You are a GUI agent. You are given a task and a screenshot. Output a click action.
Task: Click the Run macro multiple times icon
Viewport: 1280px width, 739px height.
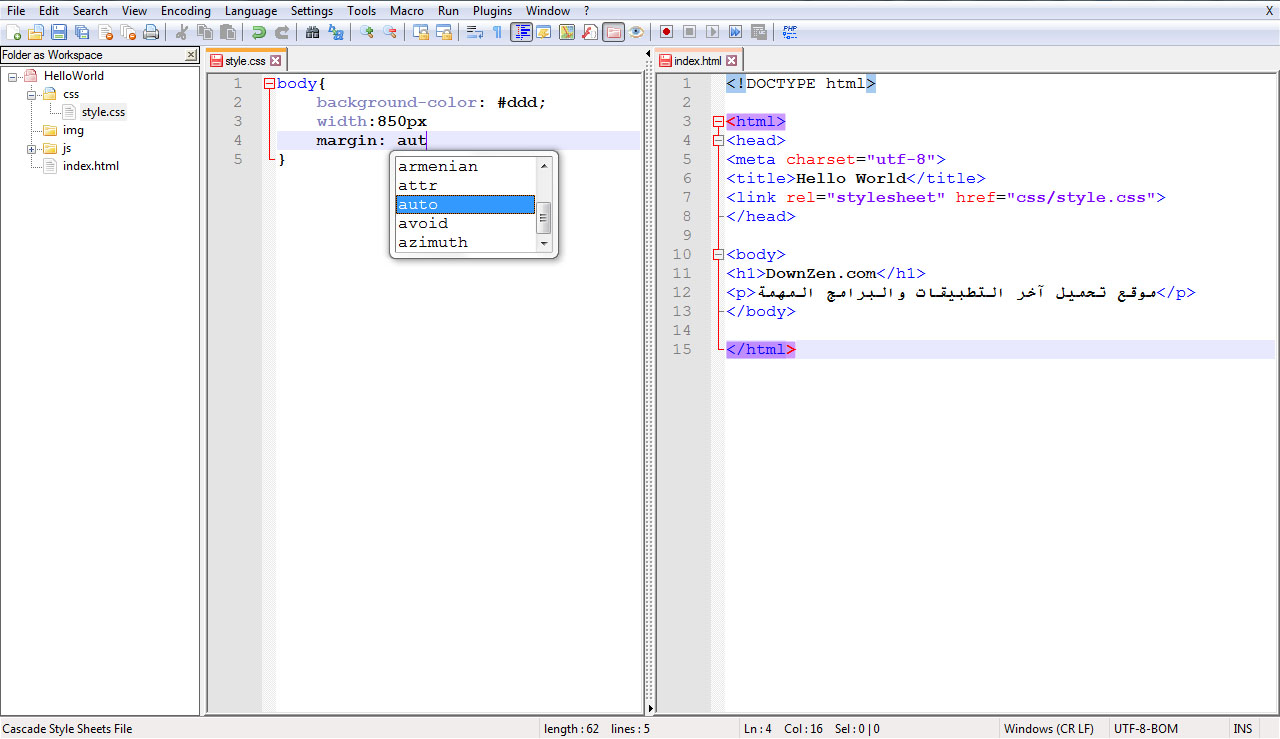coord(735,32)
